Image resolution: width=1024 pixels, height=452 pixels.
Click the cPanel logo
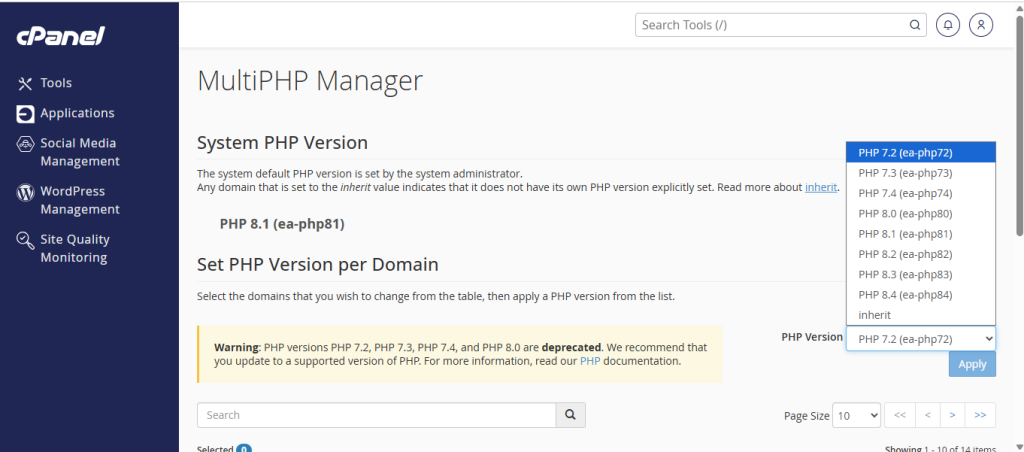[60, 36]
